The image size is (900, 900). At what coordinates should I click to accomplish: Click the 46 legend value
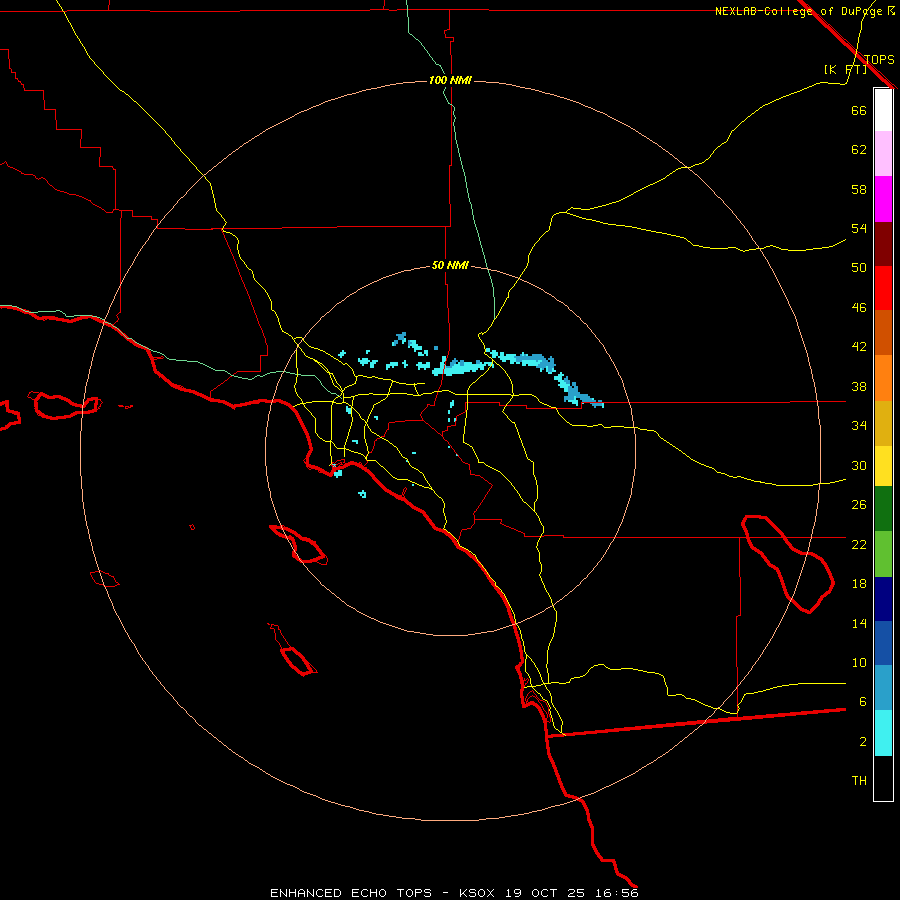click(859, 308)
